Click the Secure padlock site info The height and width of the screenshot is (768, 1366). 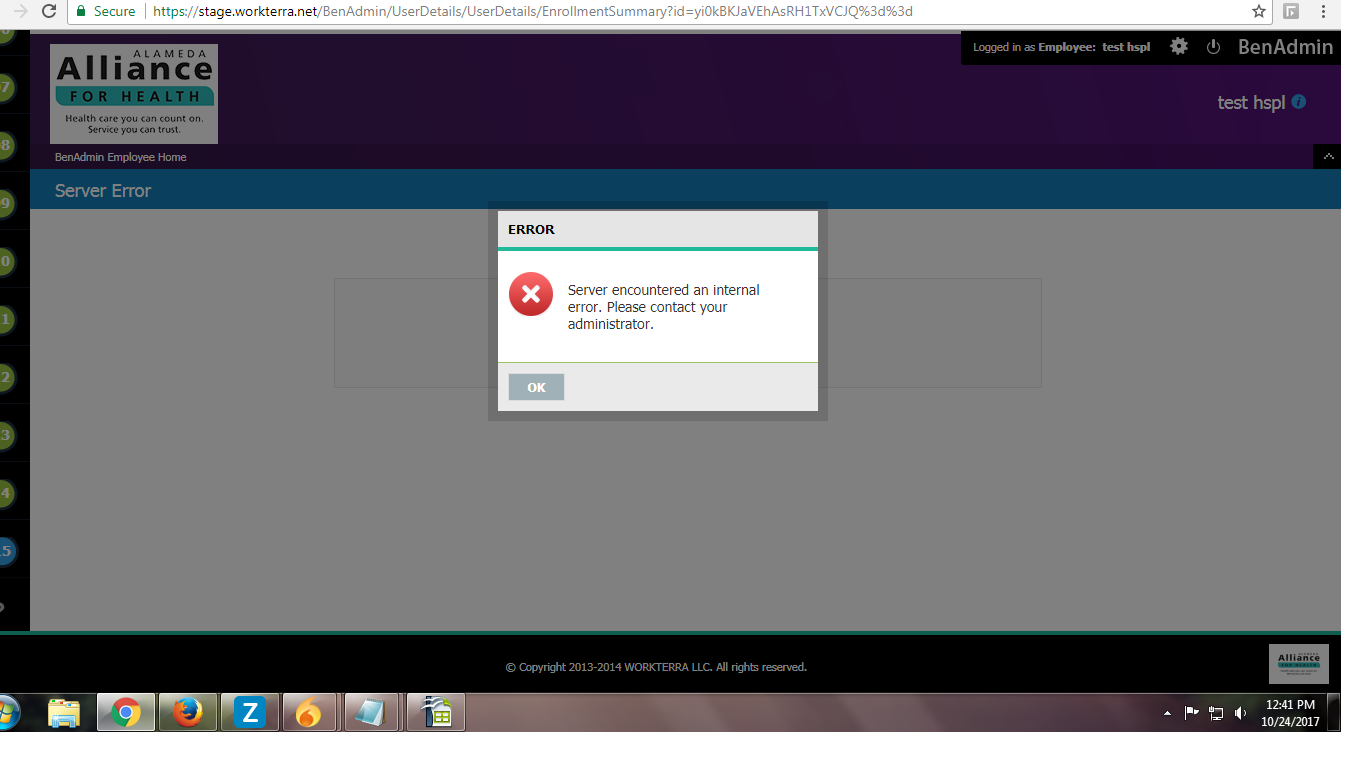point(105,11)
